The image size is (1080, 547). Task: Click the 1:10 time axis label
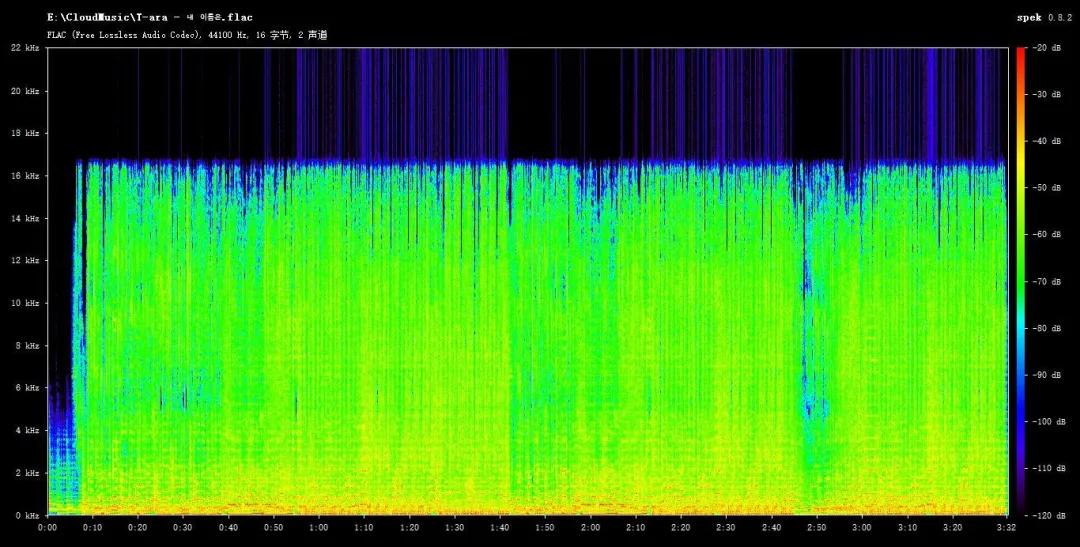364,528
